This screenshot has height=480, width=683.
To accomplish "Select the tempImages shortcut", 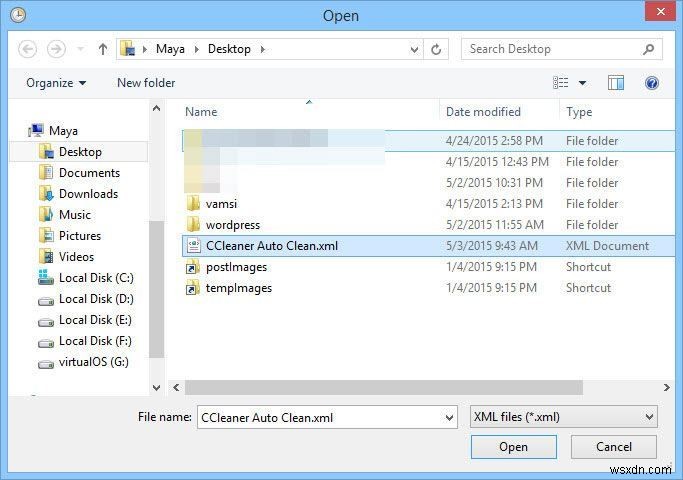I will coord(239,288).
